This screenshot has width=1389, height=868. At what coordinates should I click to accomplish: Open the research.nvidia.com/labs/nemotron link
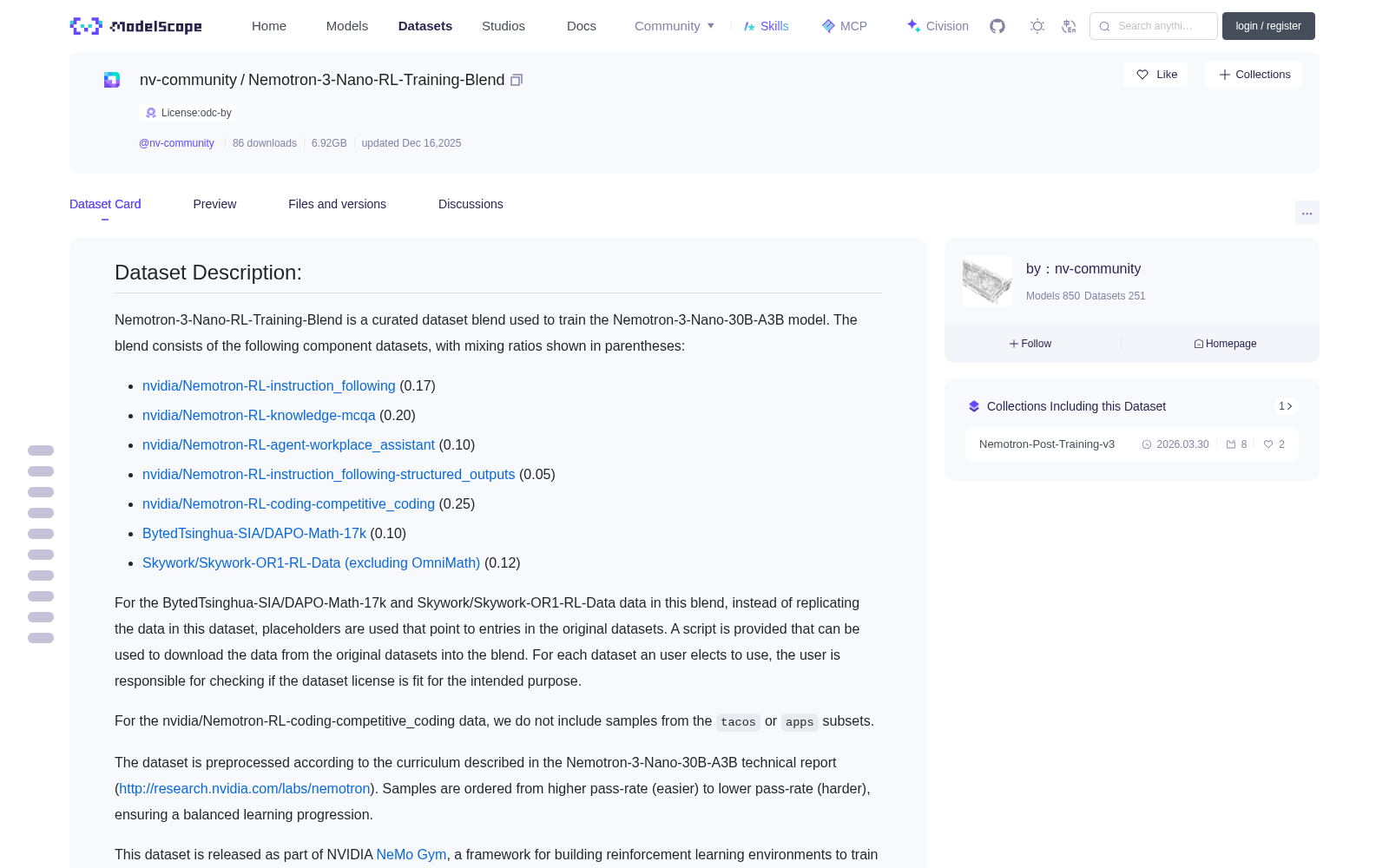click(245, 789)
